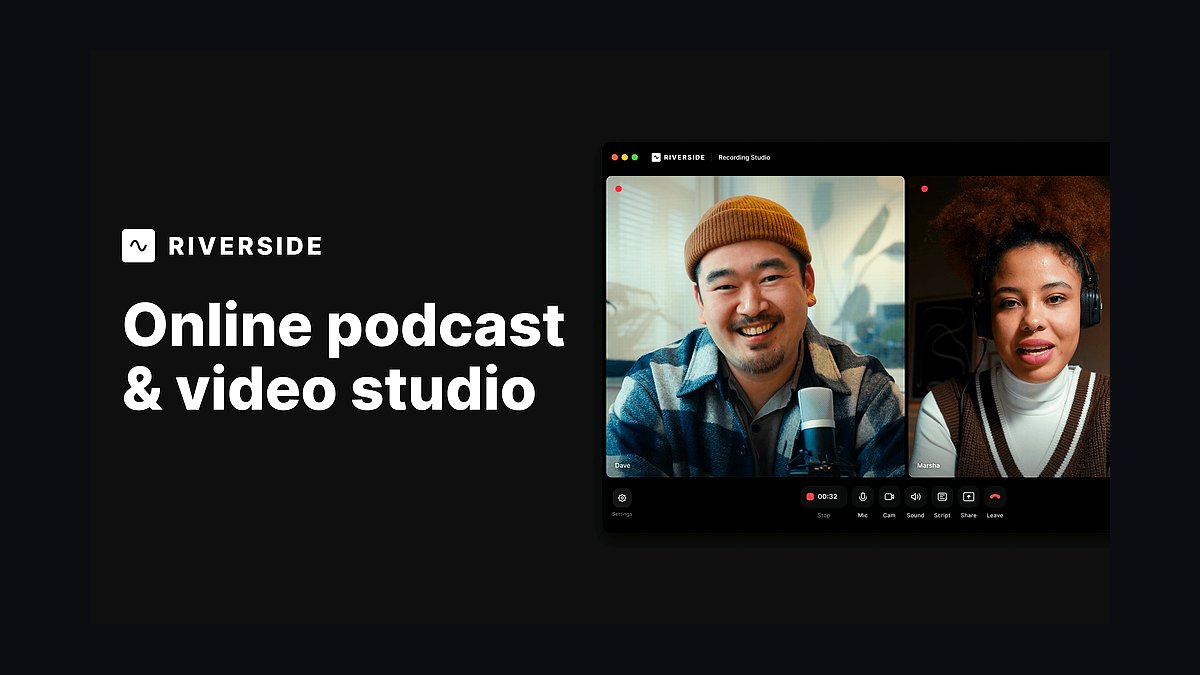The height and width of the screenshot is (675, 1200).
Task: Select Marsha's video tile
Action: click(1009, 327)
